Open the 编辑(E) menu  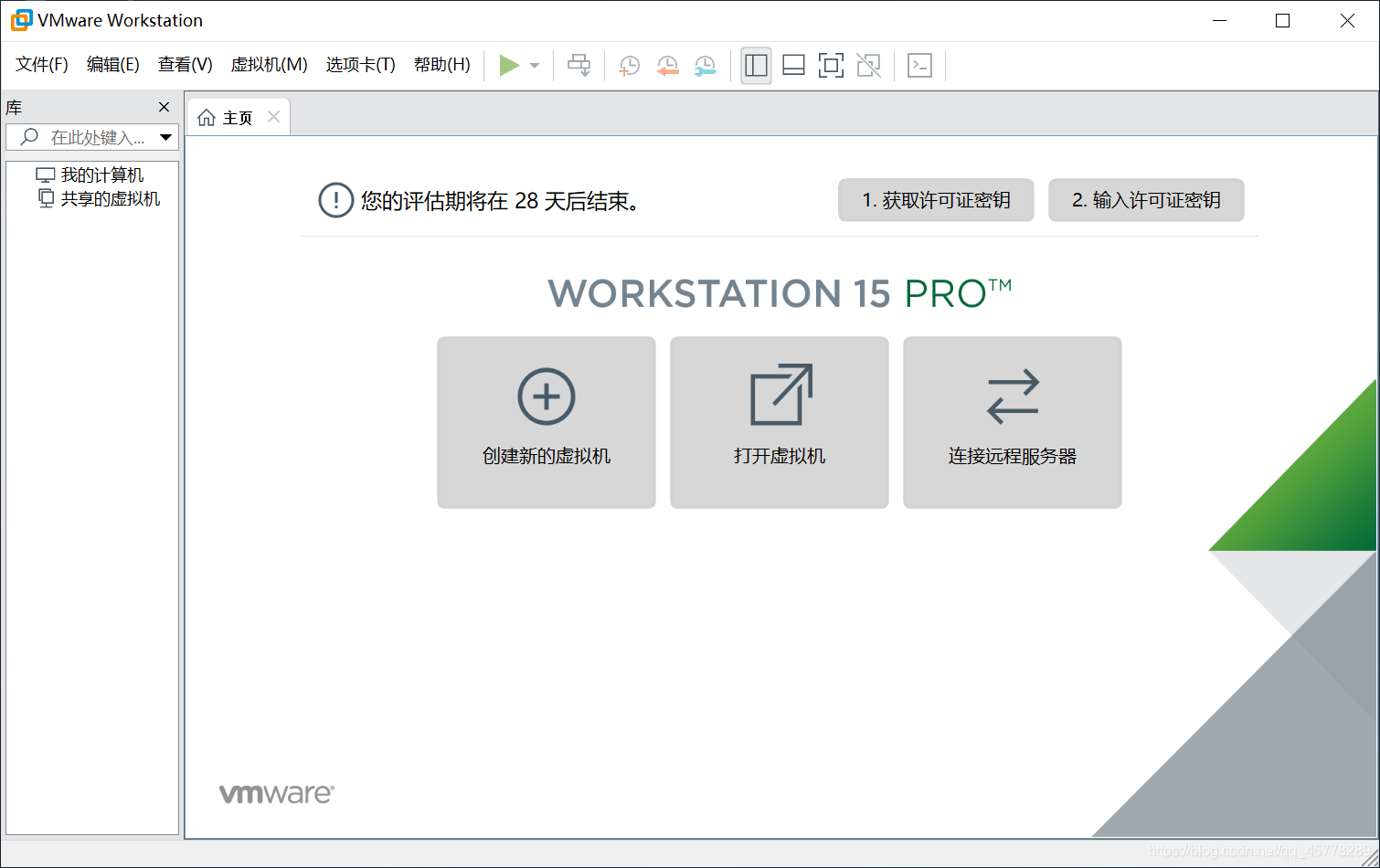(113, 65)
